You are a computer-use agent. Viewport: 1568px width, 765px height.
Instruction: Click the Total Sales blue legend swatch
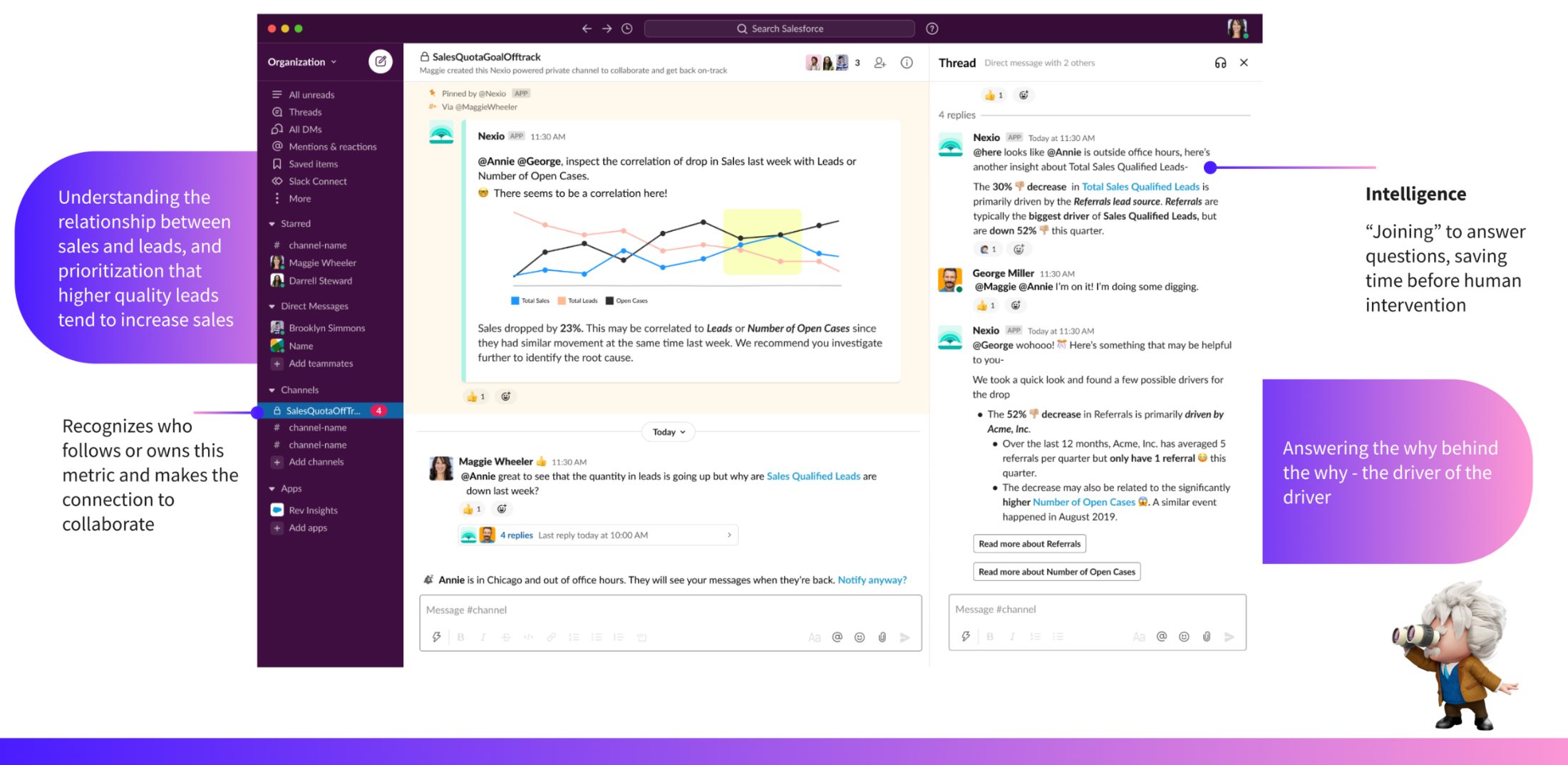(x=515, y=301)
